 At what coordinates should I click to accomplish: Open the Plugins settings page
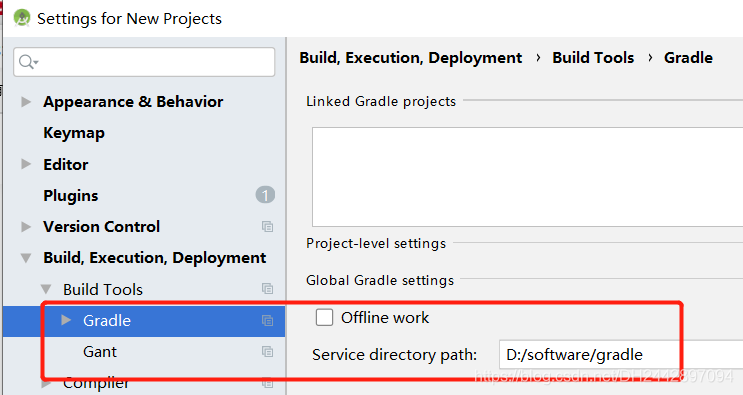pos(71,196)
